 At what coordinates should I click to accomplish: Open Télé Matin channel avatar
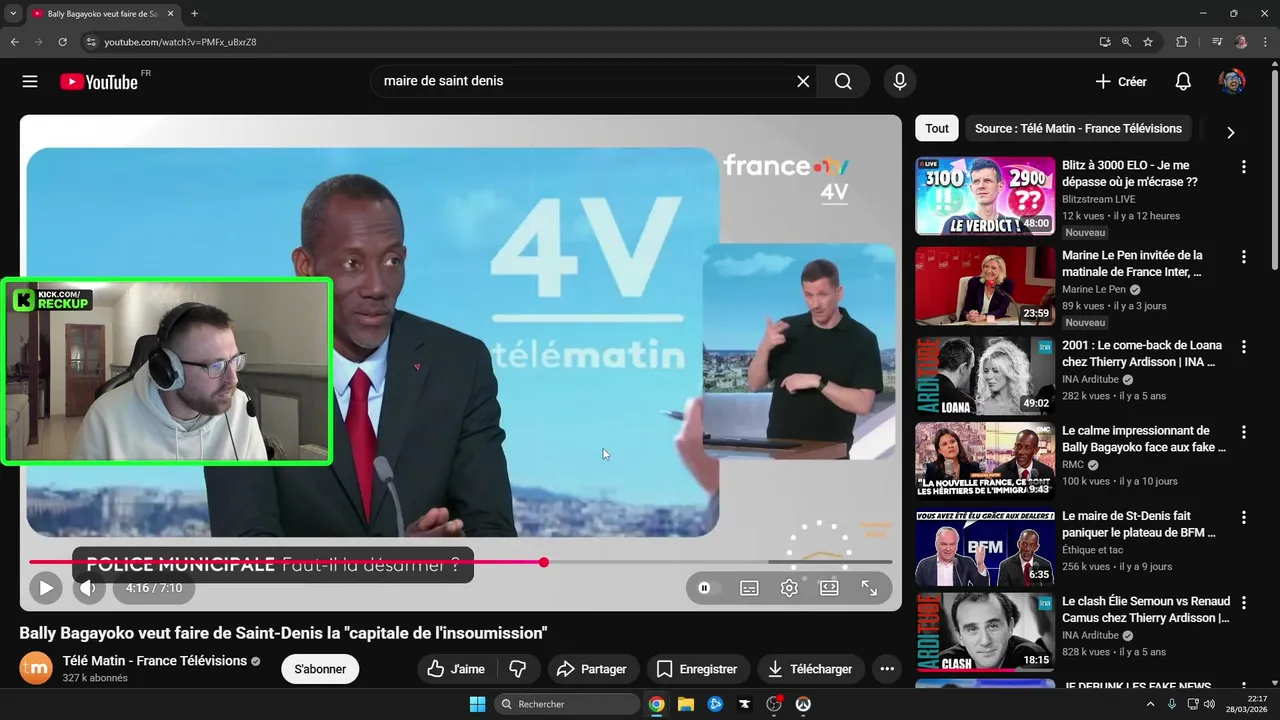(x=36, y=668)
